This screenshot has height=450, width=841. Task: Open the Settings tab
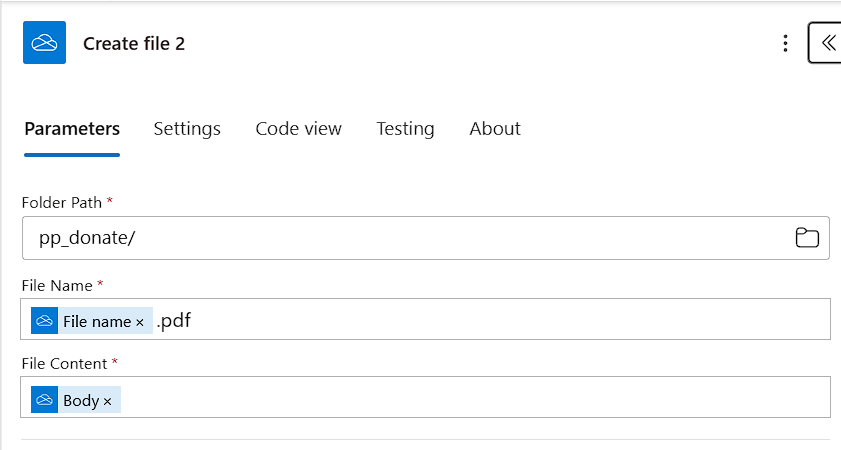click(187, 129)
